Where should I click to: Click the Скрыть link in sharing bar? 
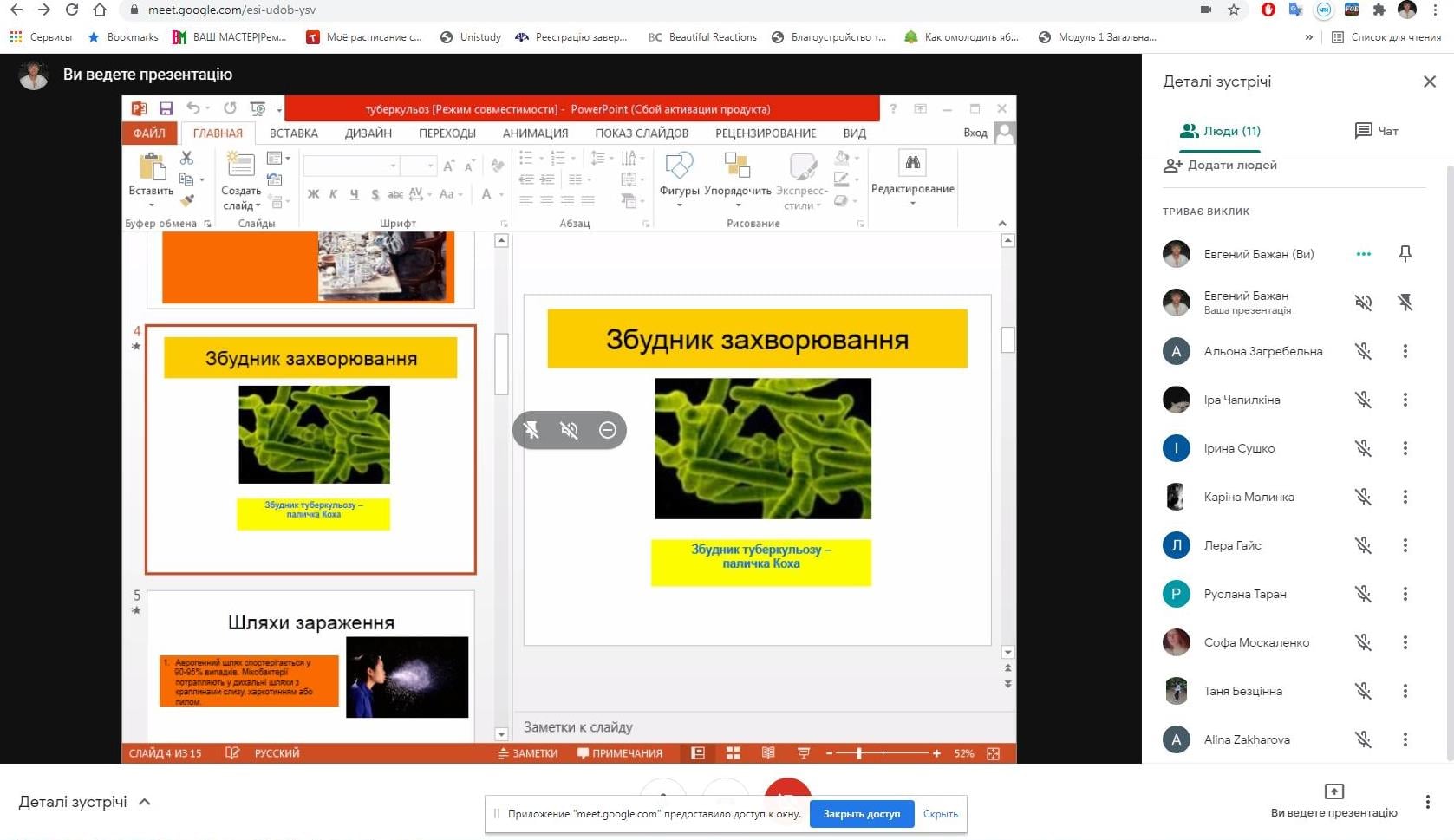(x=940, y=814)
